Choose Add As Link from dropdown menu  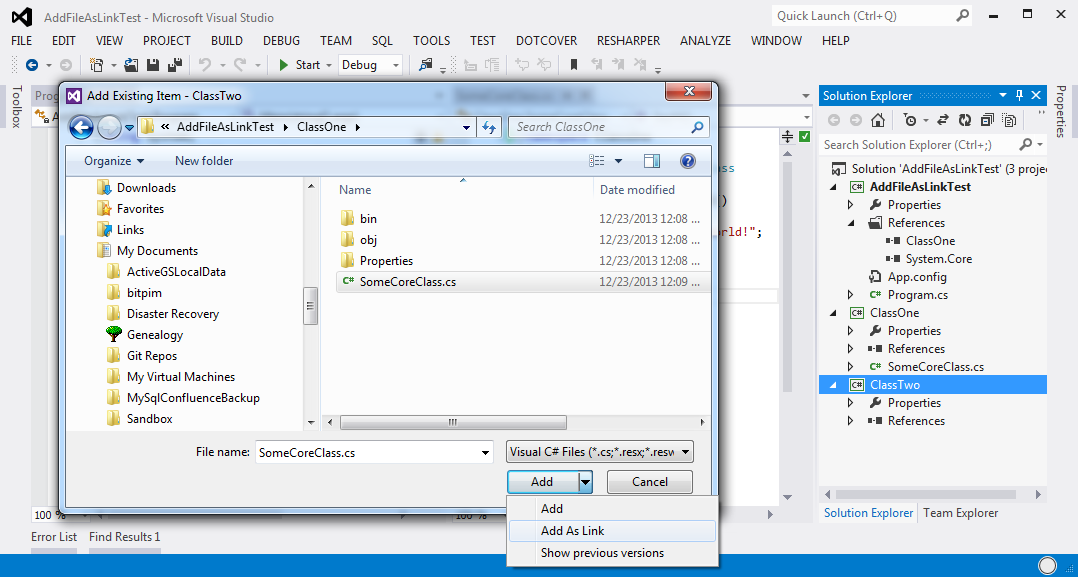click(x=572, y=531)
